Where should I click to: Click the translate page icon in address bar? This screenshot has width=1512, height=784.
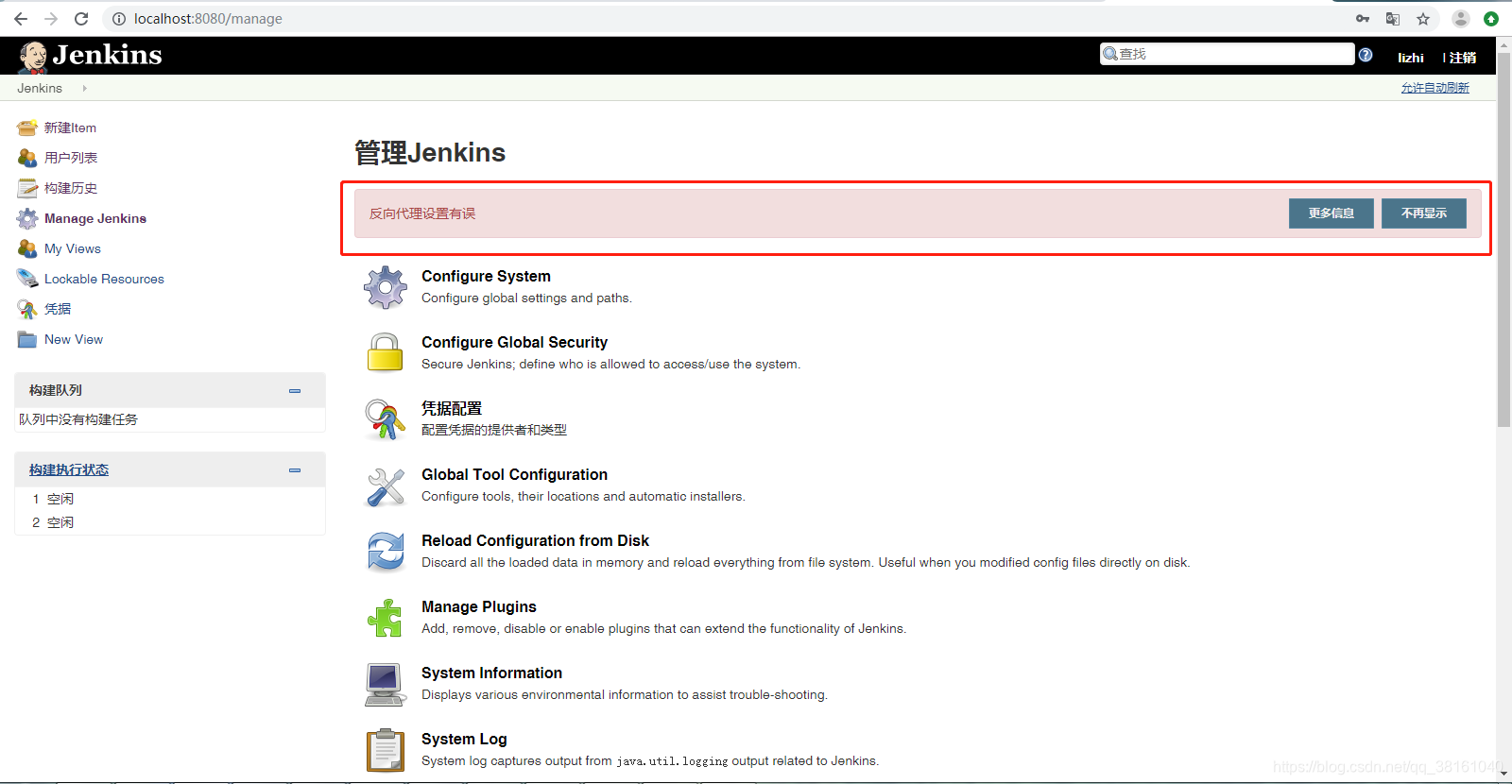(x=1393, y=19)
